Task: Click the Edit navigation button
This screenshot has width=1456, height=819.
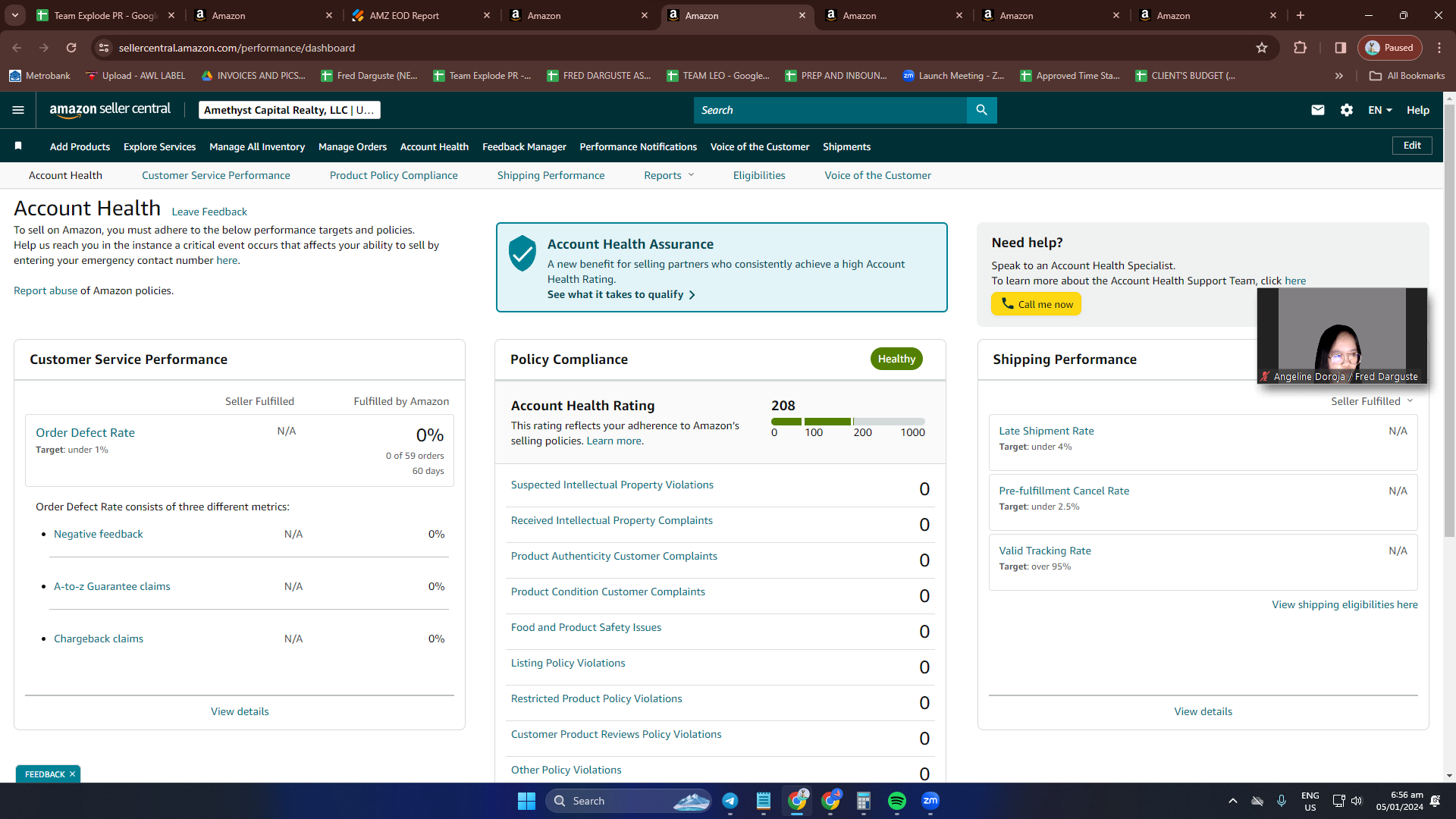Action: [1412, 146]
